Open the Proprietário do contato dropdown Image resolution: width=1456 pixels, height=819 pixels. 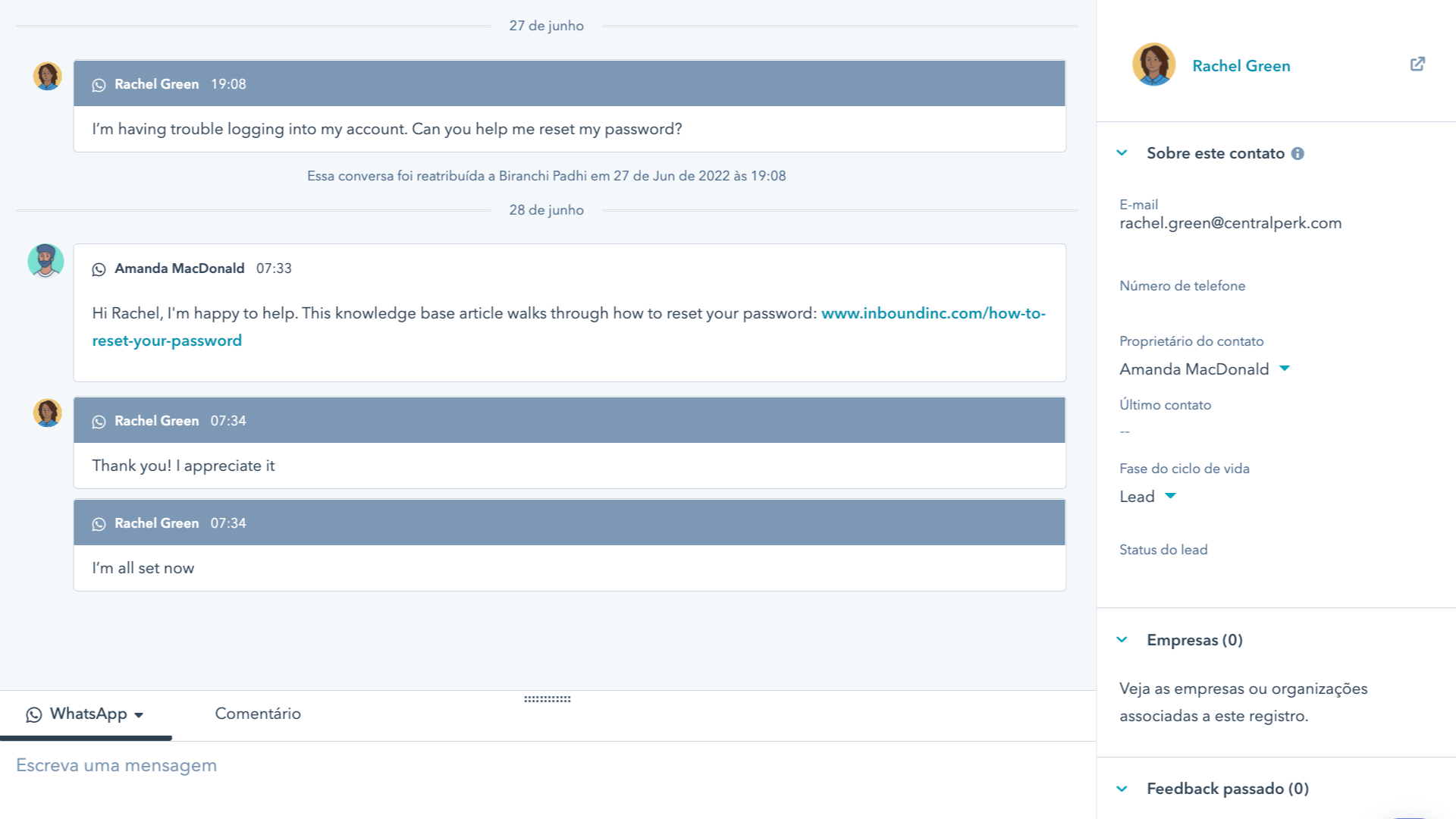(x=1285, y=369)
